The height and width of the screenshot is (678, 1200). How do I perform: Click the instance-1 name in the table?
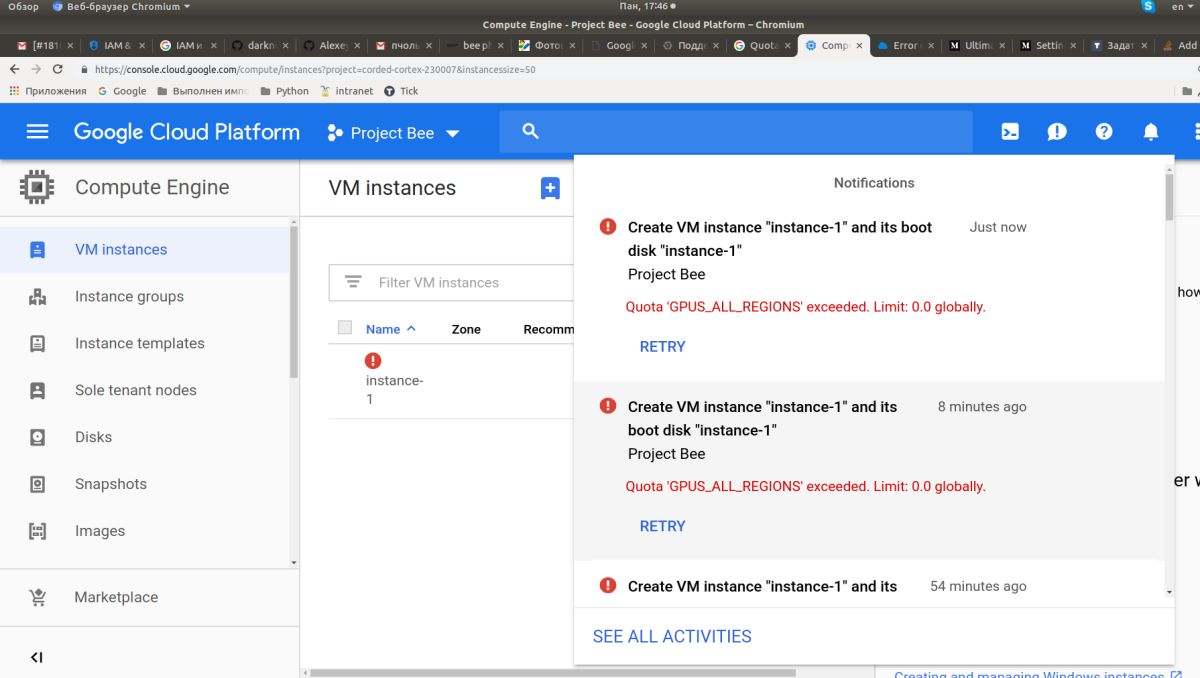pyautogui.click(x=394, y=390)
